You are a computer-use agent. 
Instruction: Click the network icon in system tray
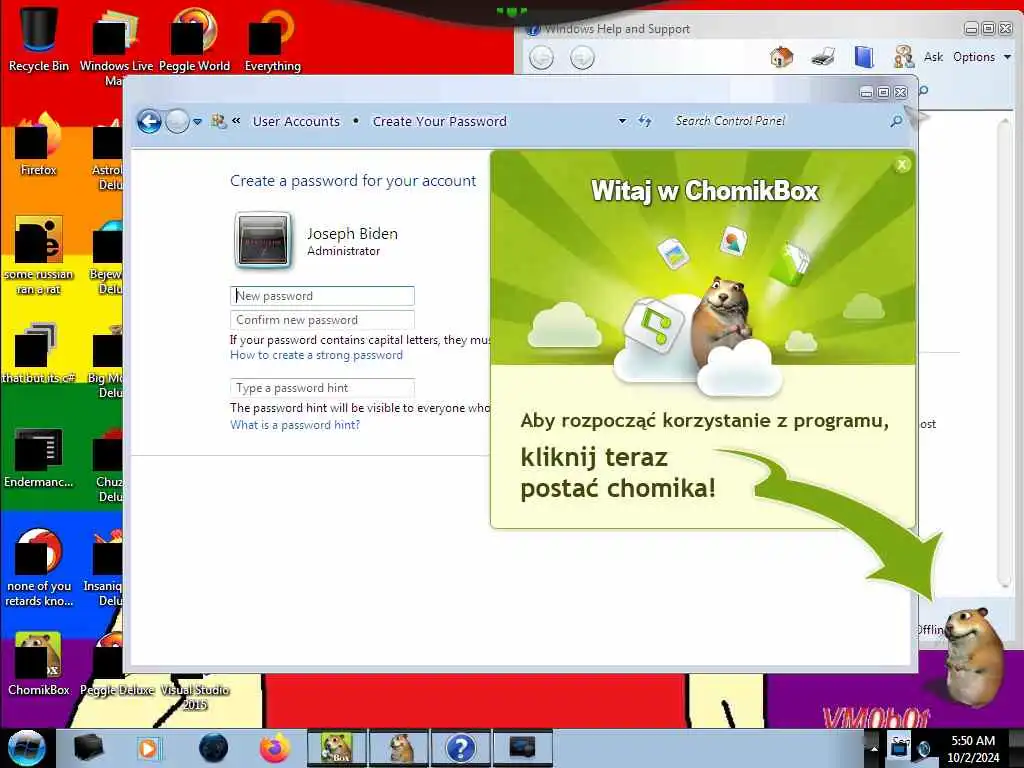(899, 748)
